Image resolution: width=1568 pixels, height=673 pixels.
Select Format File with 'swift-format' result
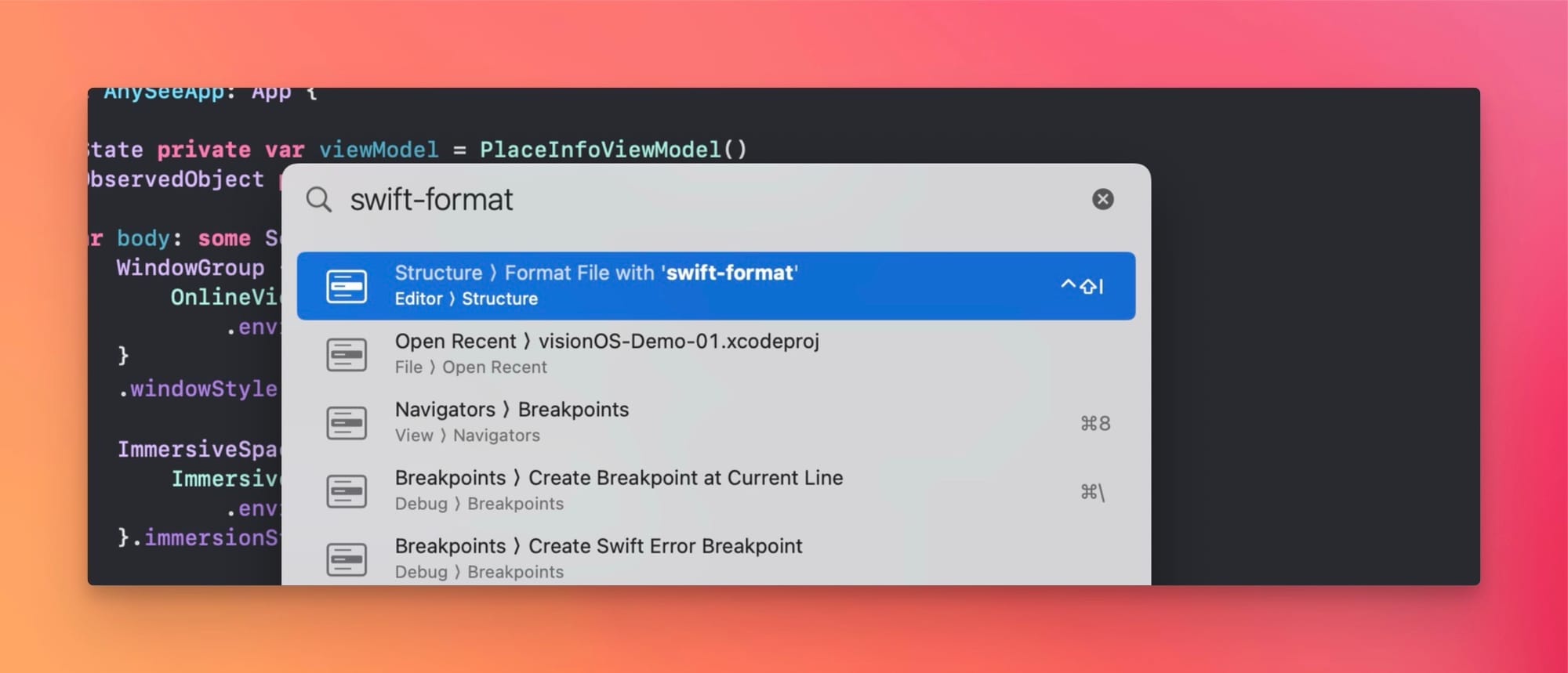596,273
